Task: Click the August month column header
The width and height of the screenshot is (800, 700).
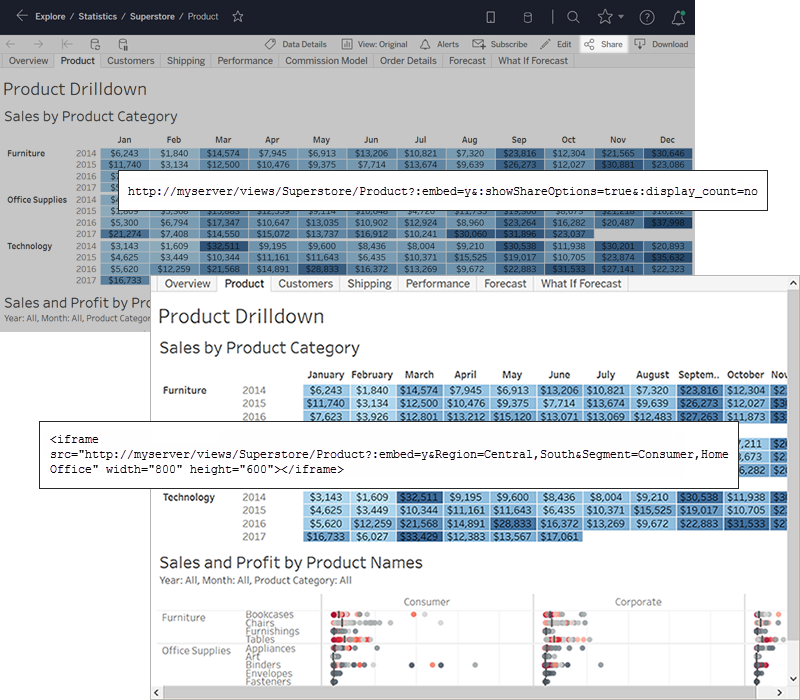Action: pos(652,375)
